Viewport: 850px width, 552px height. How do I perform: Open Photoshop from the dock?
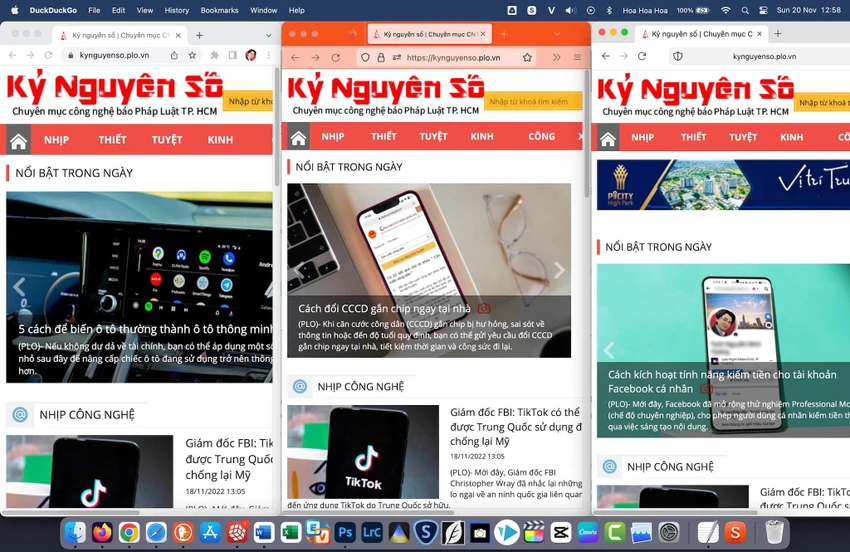click(x=345, y=532)
